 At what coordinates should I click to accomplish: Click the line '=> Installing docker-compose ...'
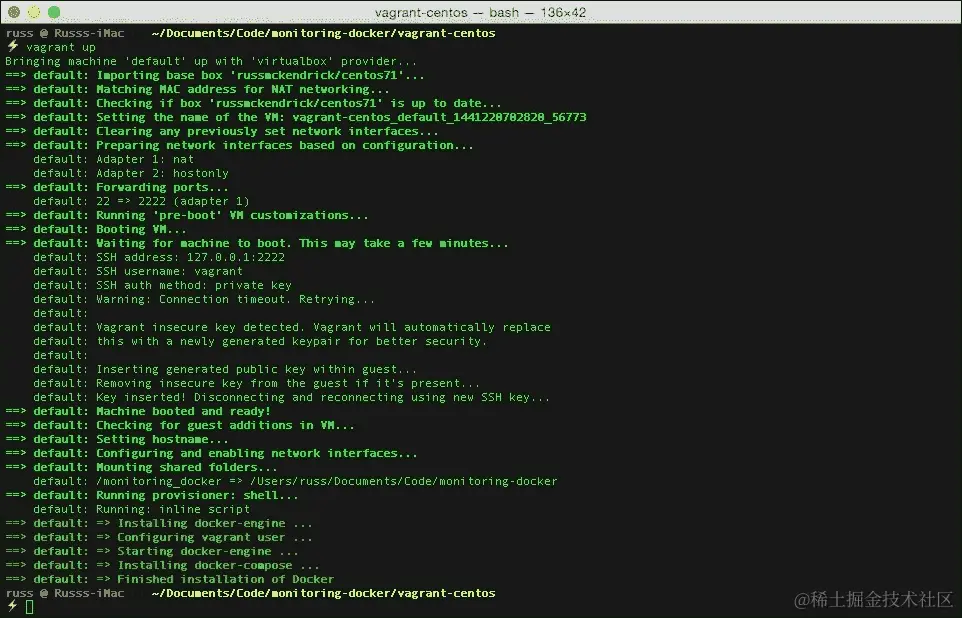pos(207,565)
